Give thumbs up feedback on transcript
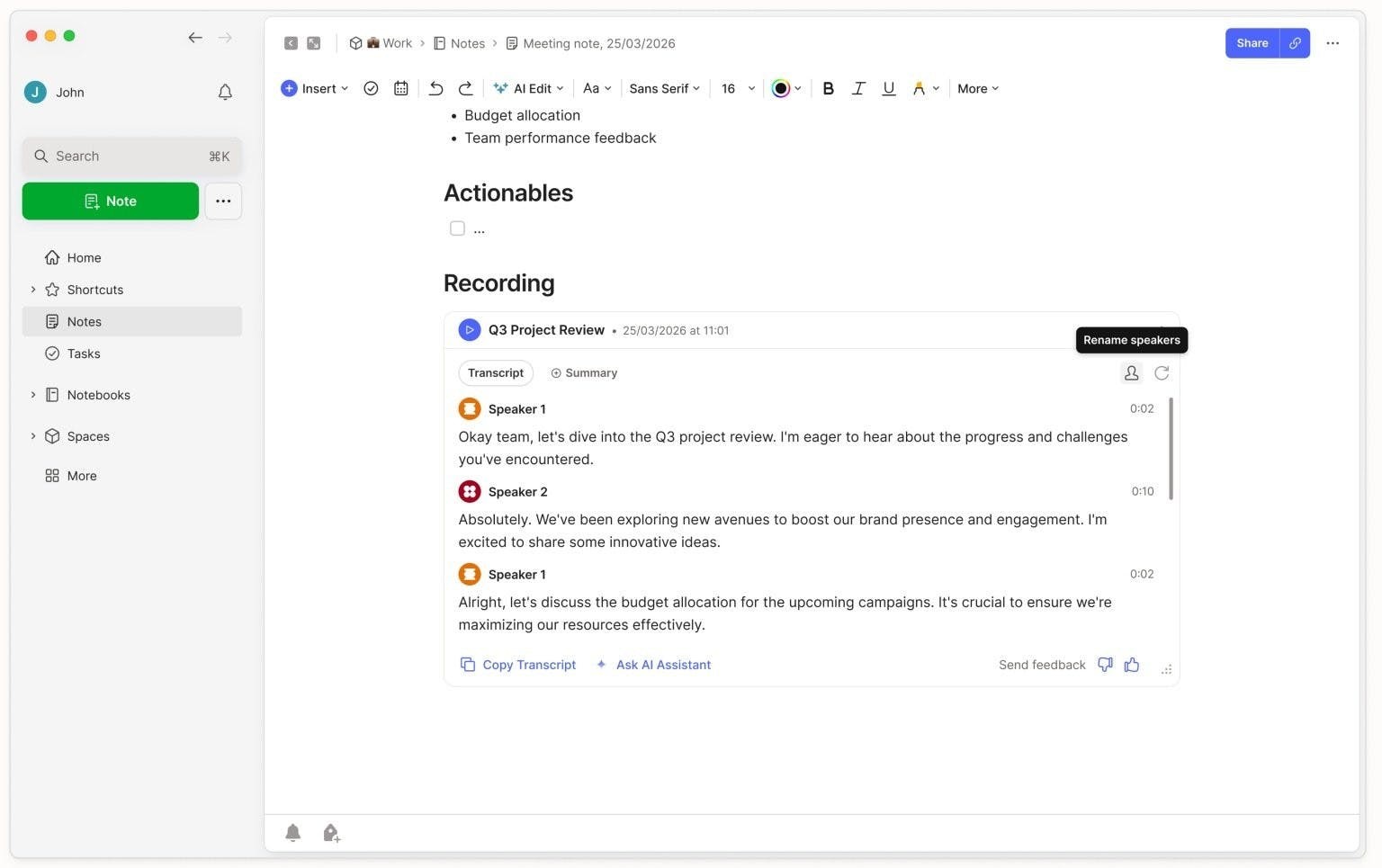1382x868 pixels. (x=1132, y=665)
